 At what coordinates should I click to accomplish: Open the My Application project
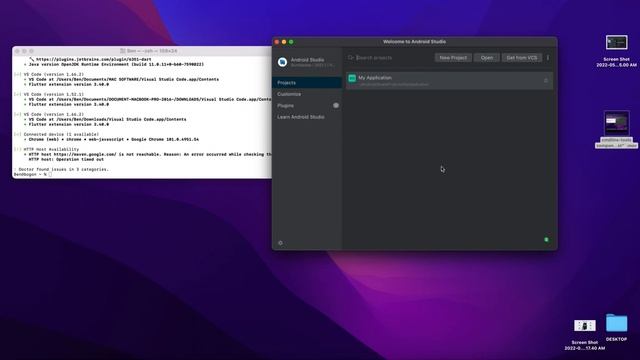(x=449, y=81)
